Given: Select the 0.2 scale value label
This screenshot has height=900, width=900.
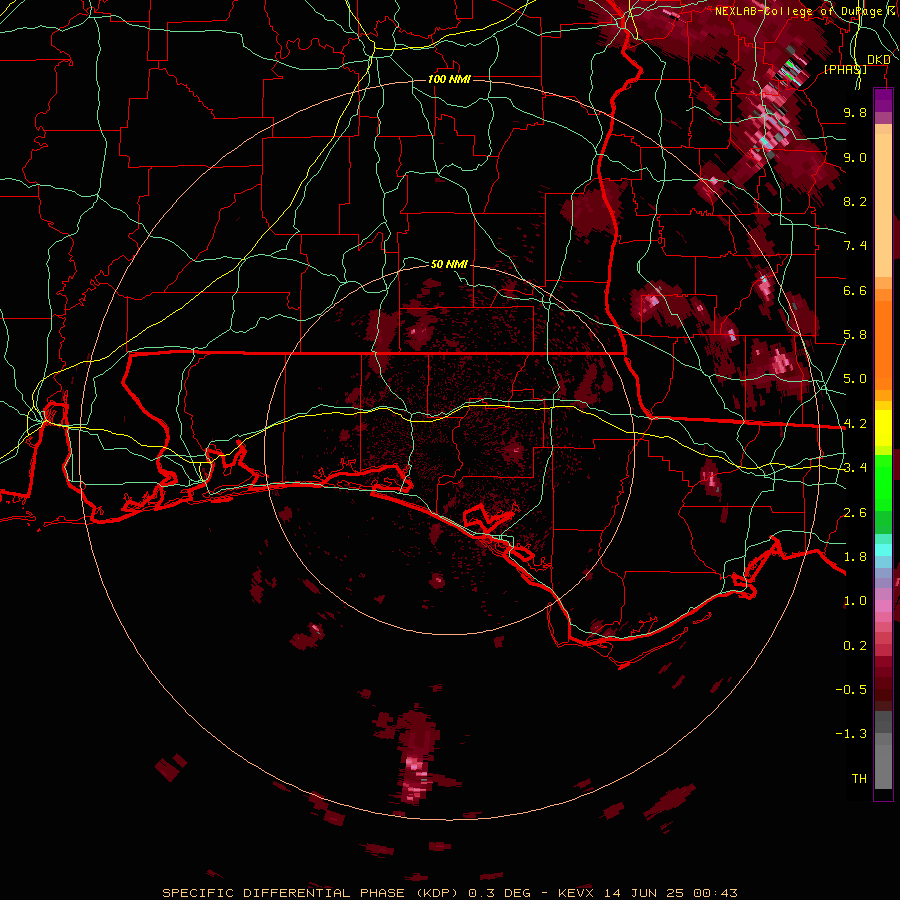Looking at the screenshot, I should tap(855, 646).
